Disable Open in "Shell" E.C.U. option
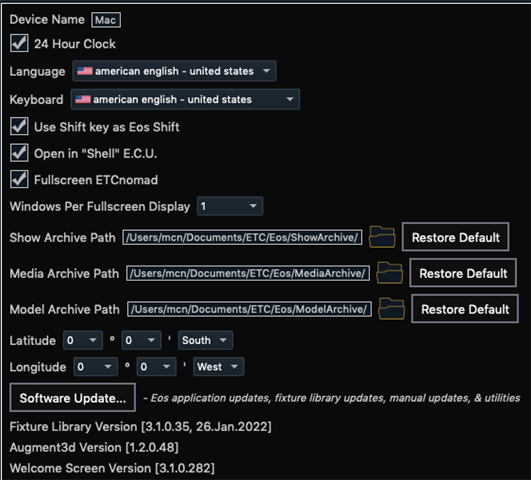Screen dimensions: 531x480 coord(19,153)
